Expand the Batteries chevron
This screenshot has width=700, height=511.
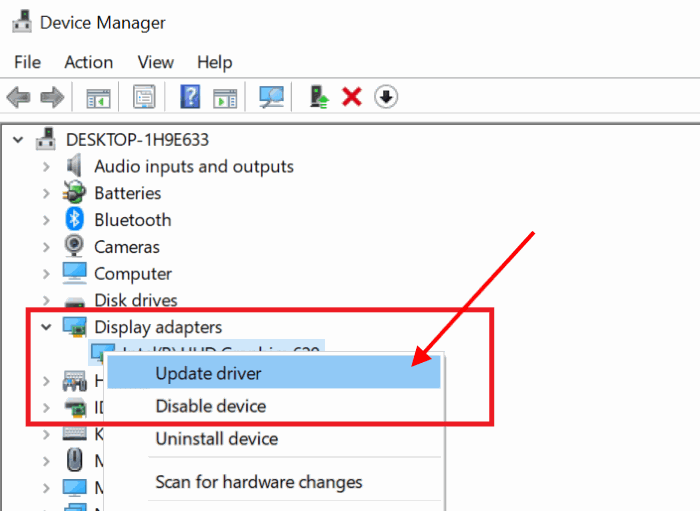(46, 193)
